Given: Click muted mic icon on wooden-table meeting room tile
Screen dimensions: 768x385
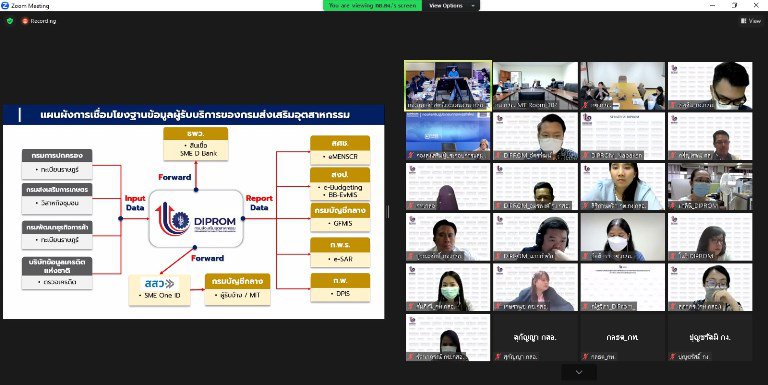Looking at the screenshot, I should click(585, 105).
